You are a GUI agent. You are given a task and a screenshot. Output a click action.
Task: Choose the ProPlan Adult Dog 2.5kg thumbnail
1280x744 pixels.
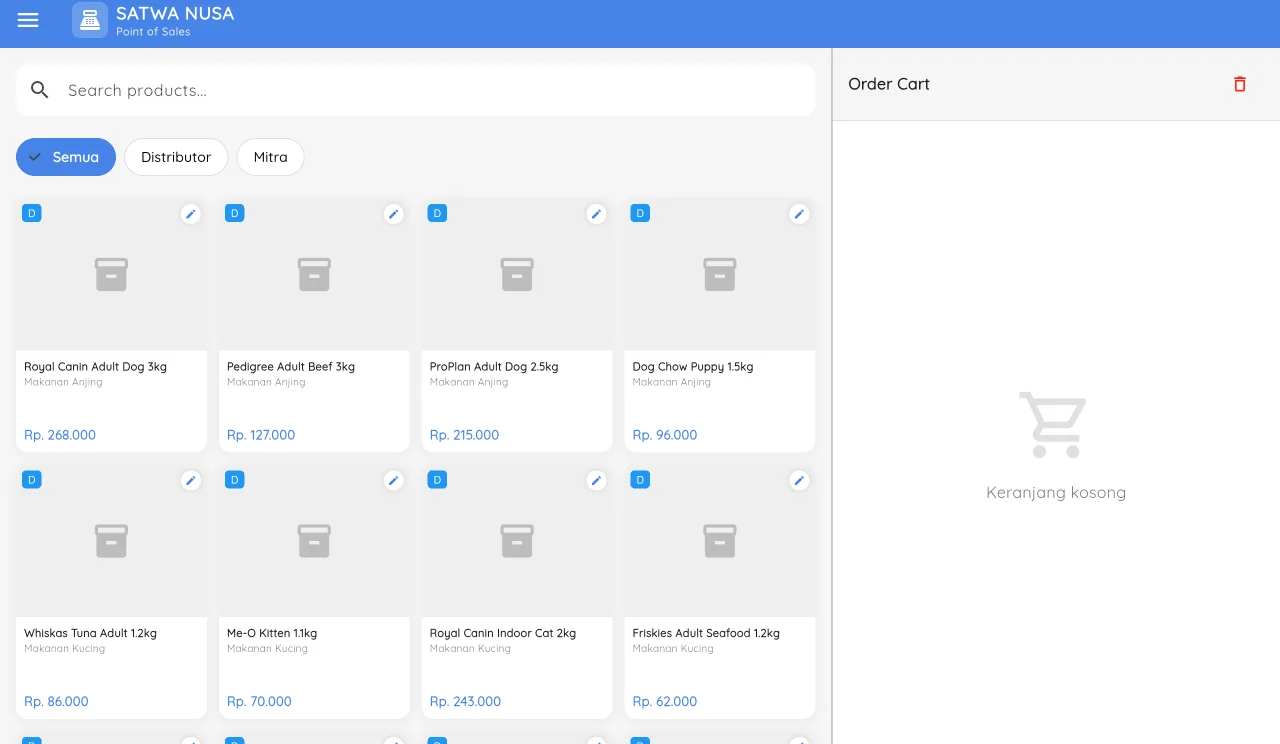pos(517,274)
